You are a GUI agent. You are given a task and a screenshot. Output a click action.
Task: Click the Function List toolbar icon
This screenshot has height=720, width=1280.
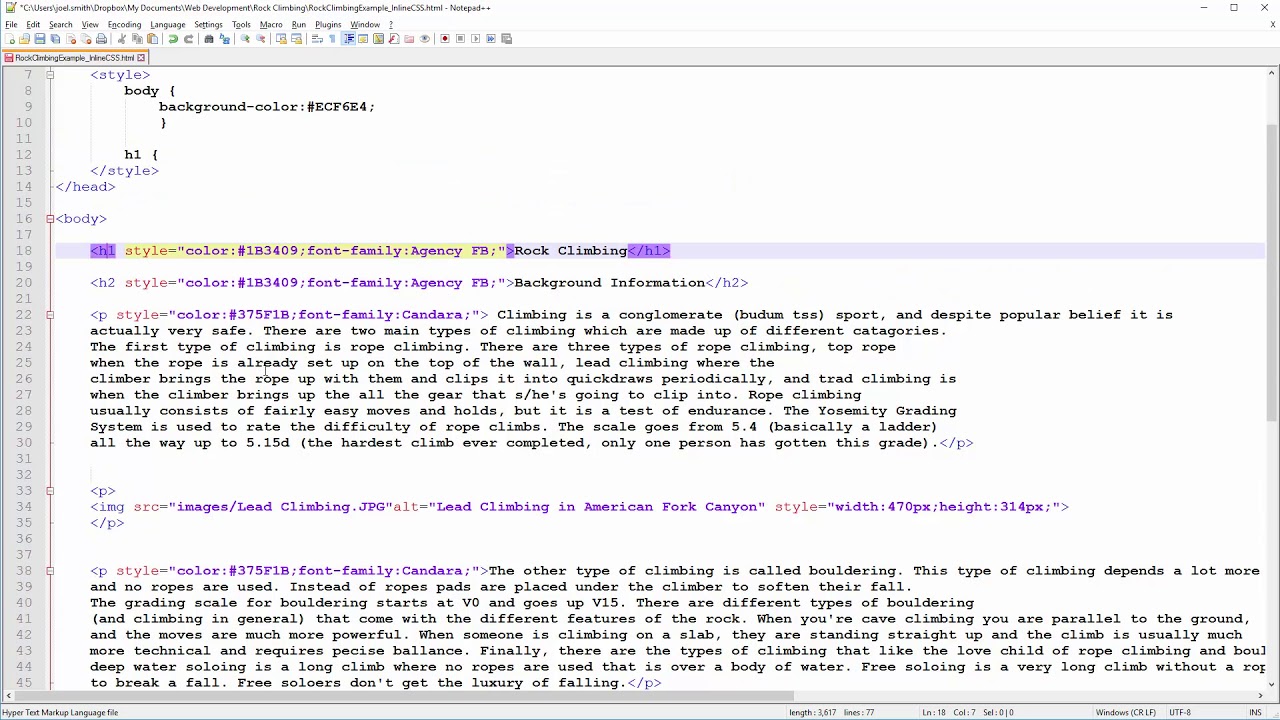pyautogui.click(x=393, y=39)
